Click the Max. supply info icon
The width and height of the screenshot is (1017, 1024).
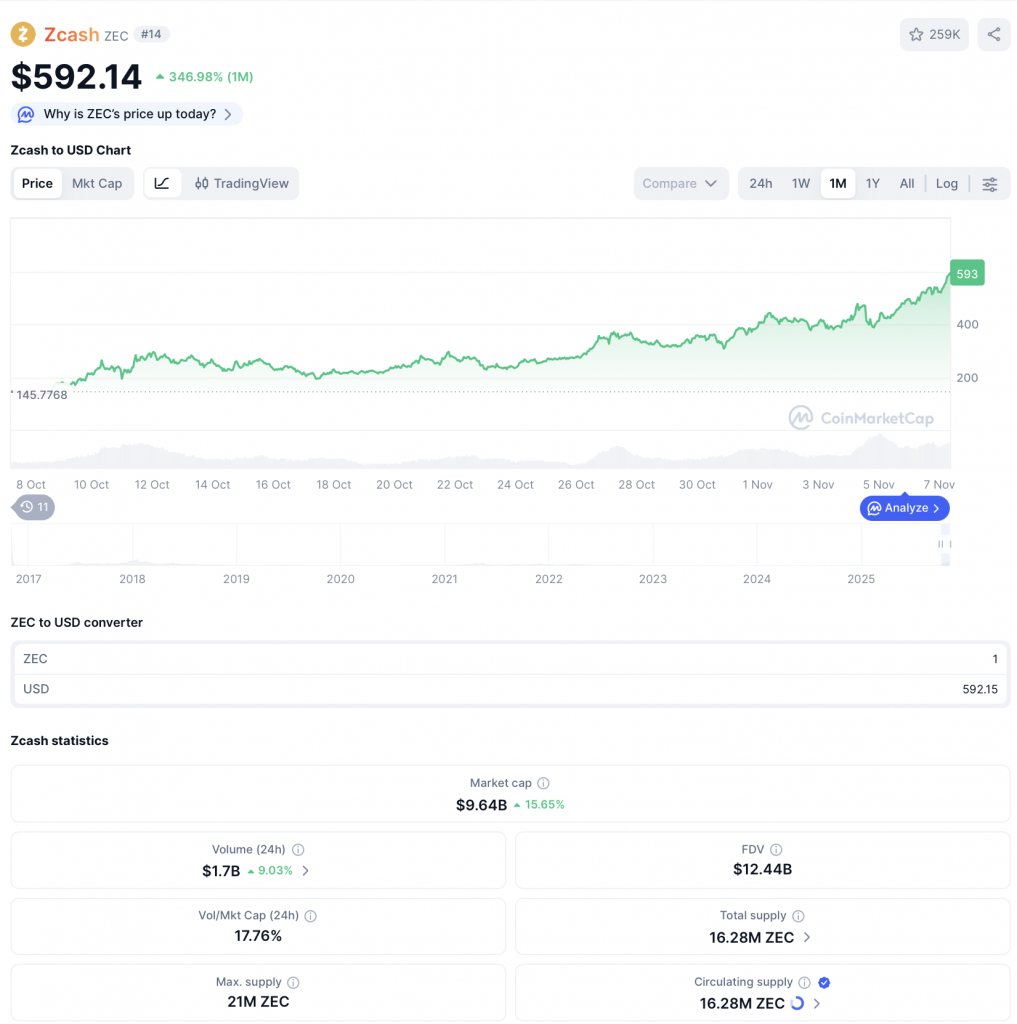coord(293,983)
